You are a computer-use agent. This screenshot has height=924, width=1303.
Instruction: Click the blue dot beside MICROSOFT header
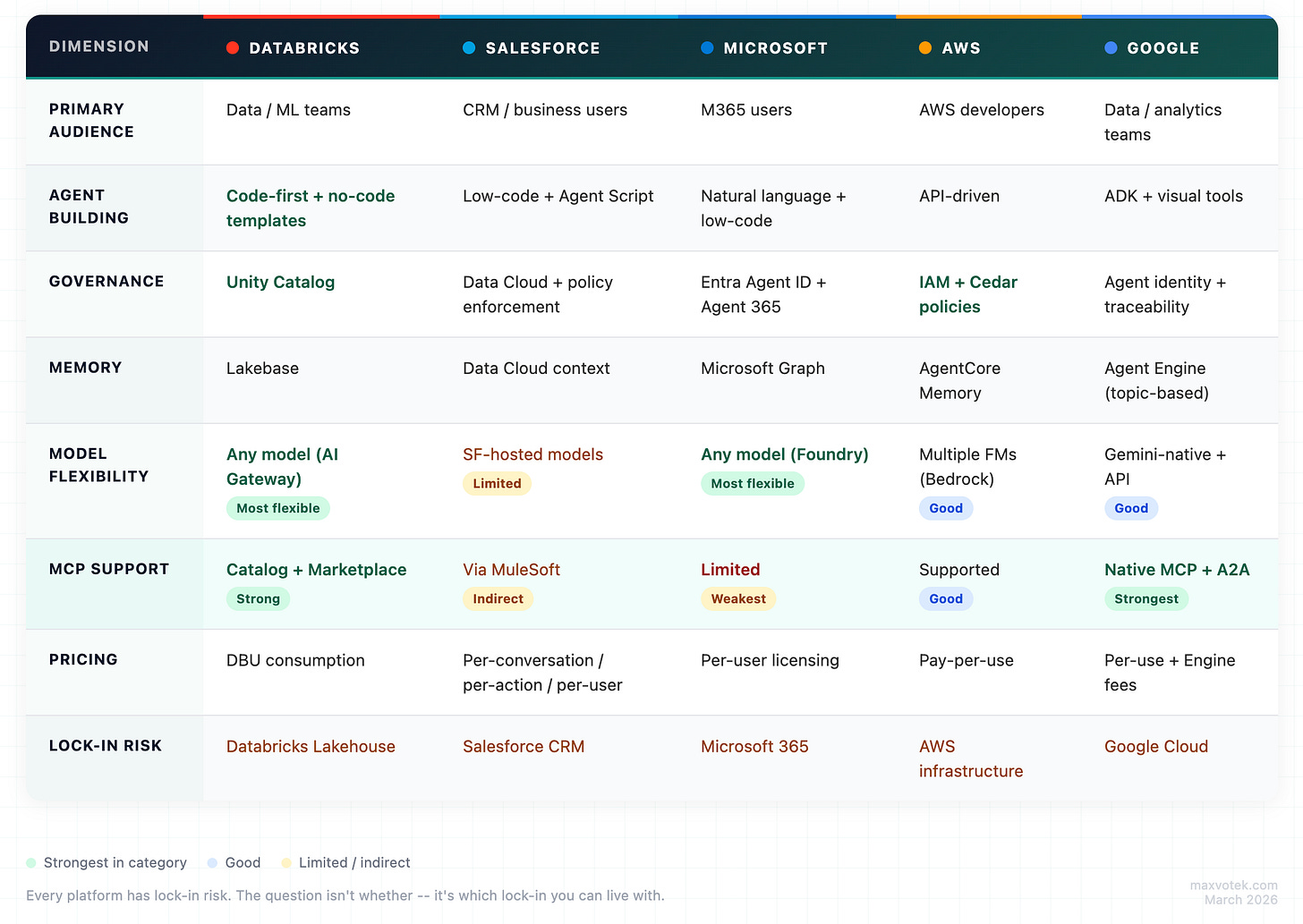pyautogui.click(x=707, y=48)
